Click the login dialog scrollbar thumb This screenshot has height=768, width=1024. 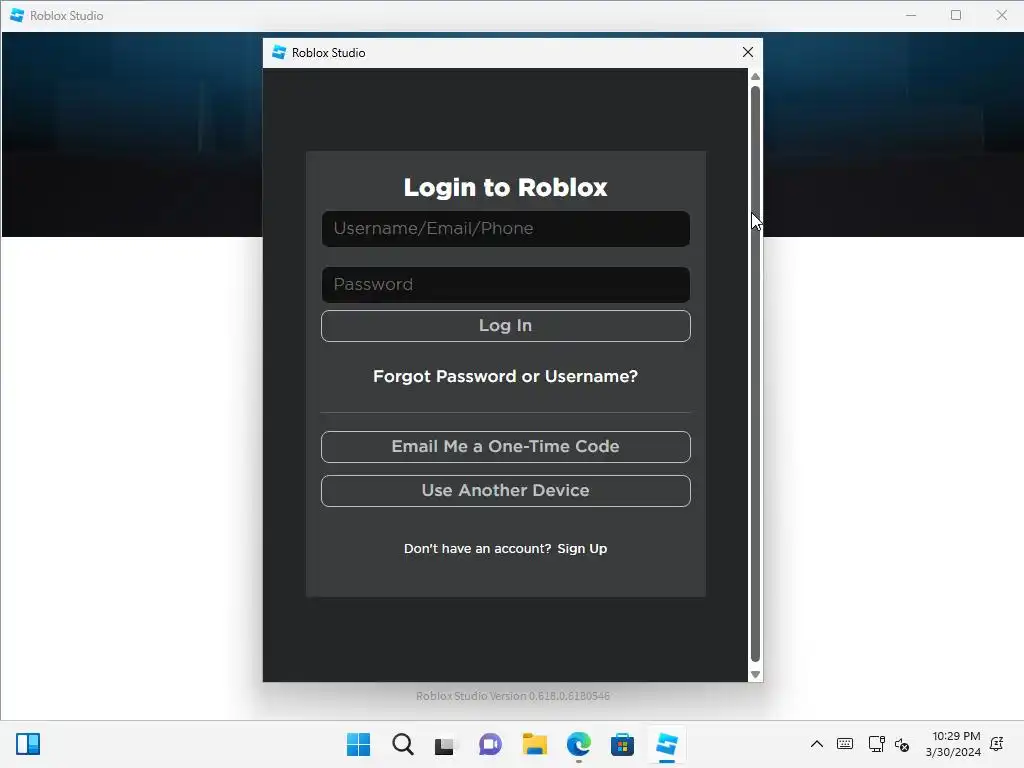[x=756, y=374]
